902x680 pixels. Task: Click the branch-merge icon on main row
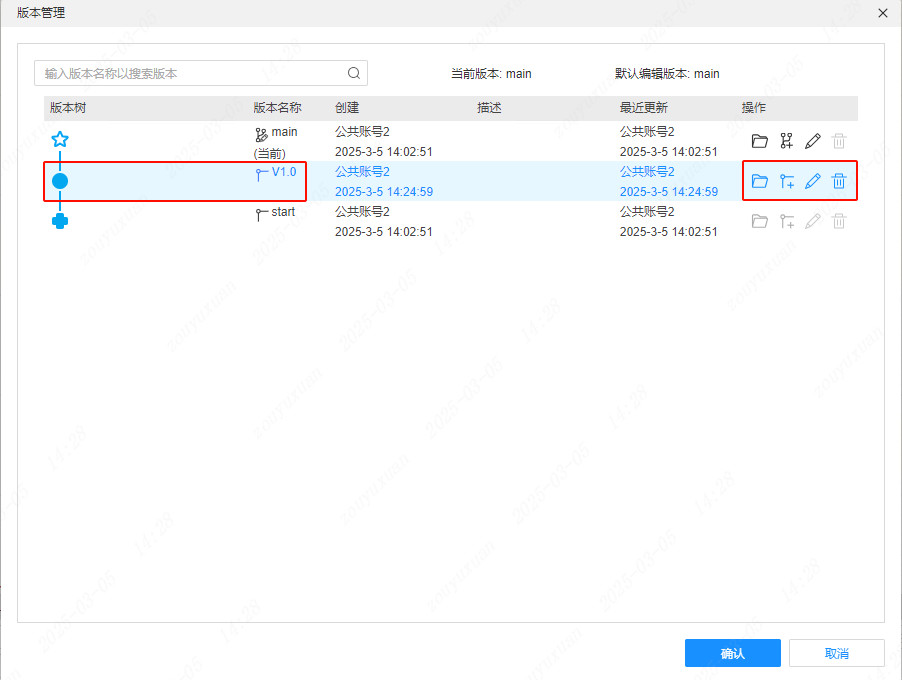tap(786, 140)
